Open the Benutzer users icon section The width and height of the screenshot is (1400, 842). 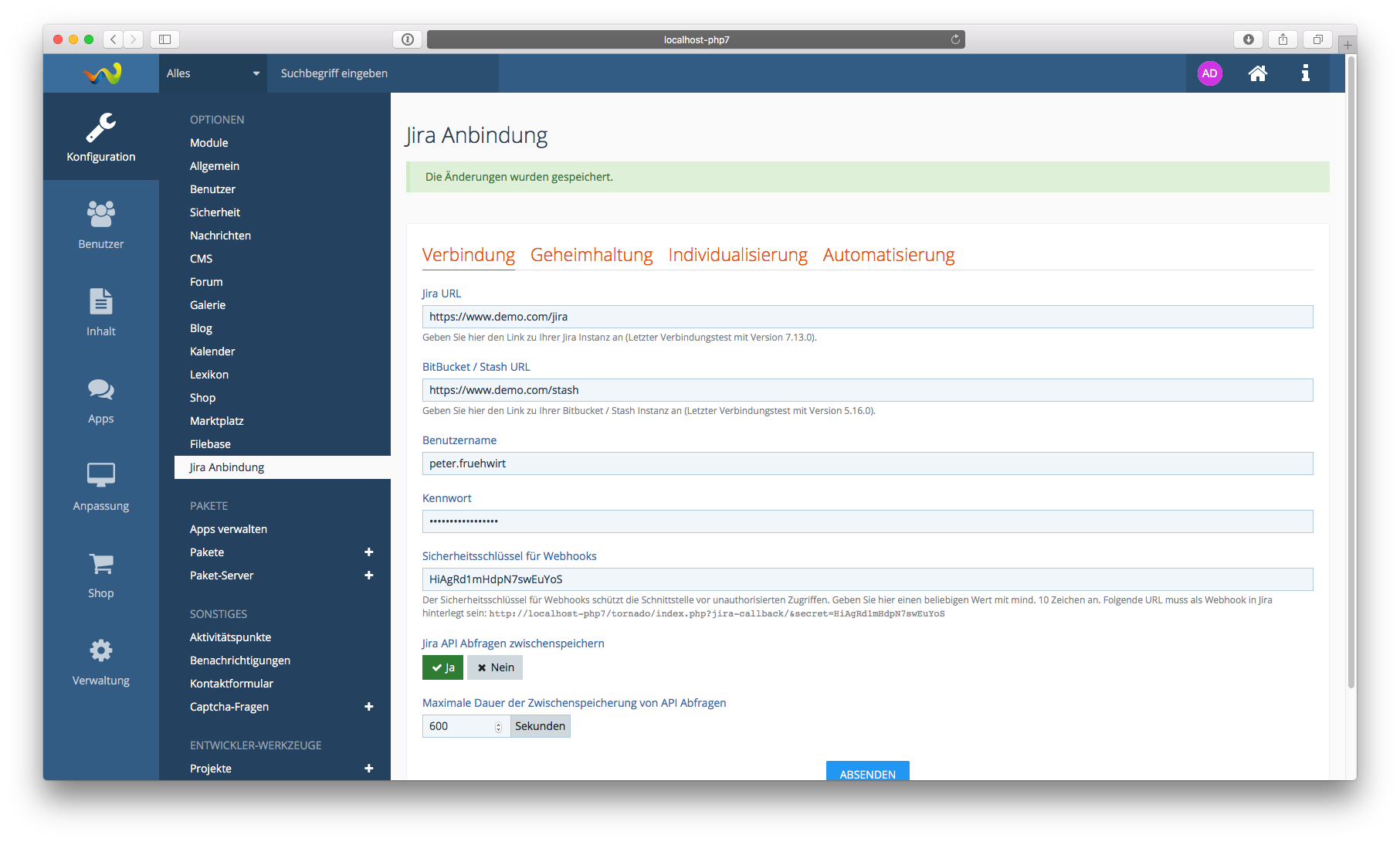[x=100, y=224]
